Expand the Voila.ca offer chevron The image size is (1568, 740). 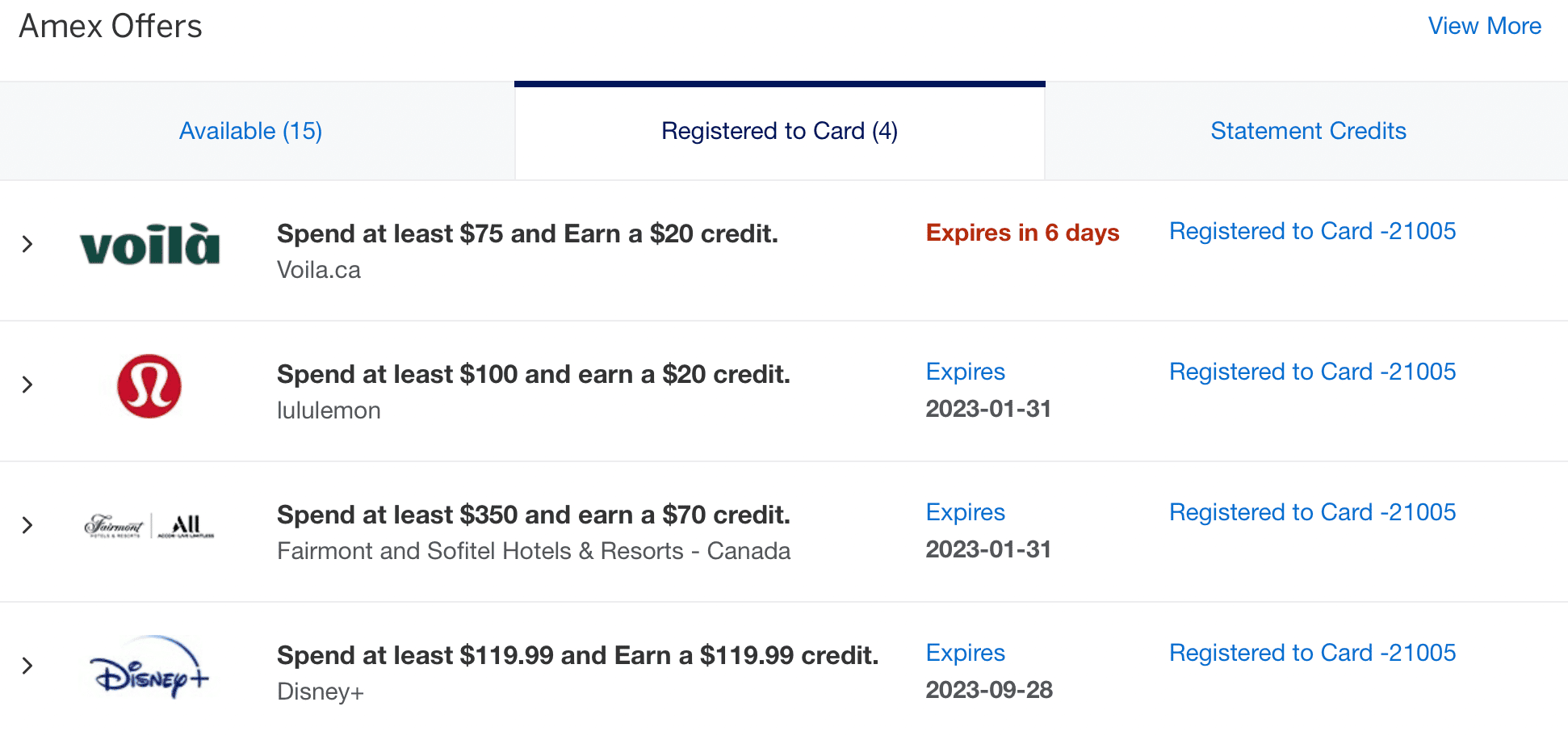tap(27, 244)
